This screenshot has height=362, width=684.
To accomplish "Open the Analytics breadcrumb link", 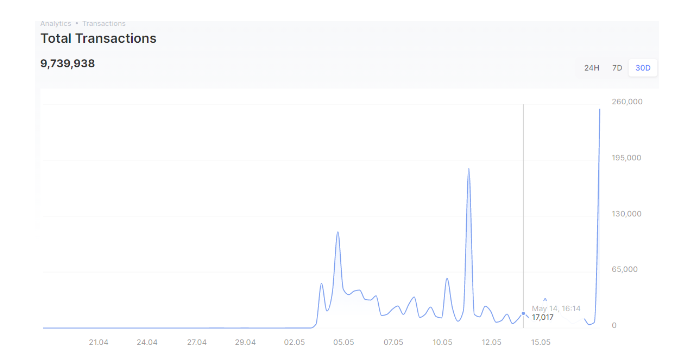I will click(55, 24).
